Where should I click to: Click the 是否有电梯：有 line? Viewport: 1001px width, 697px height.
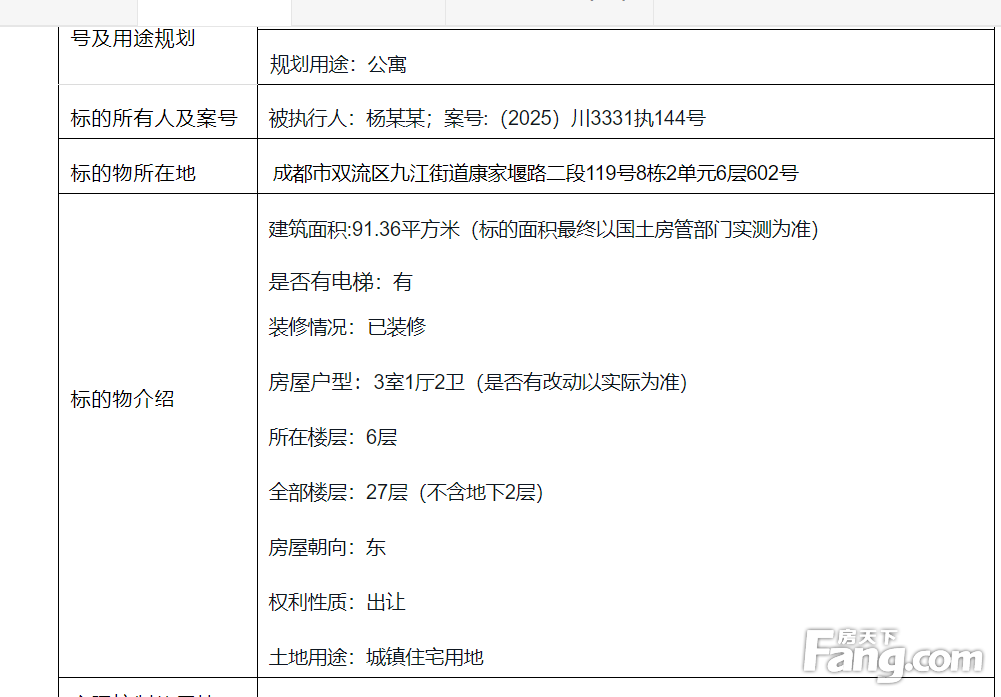click(x=340, y=282)
